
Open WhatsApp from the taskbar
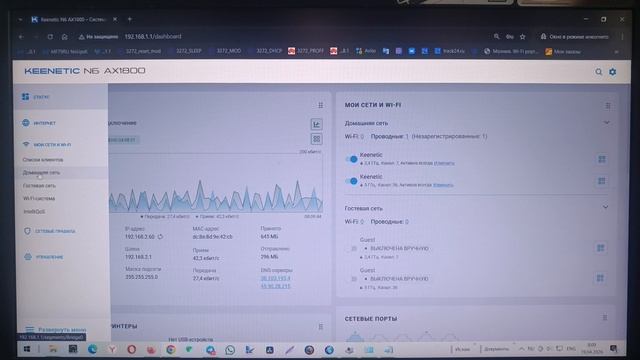(230, 350)
